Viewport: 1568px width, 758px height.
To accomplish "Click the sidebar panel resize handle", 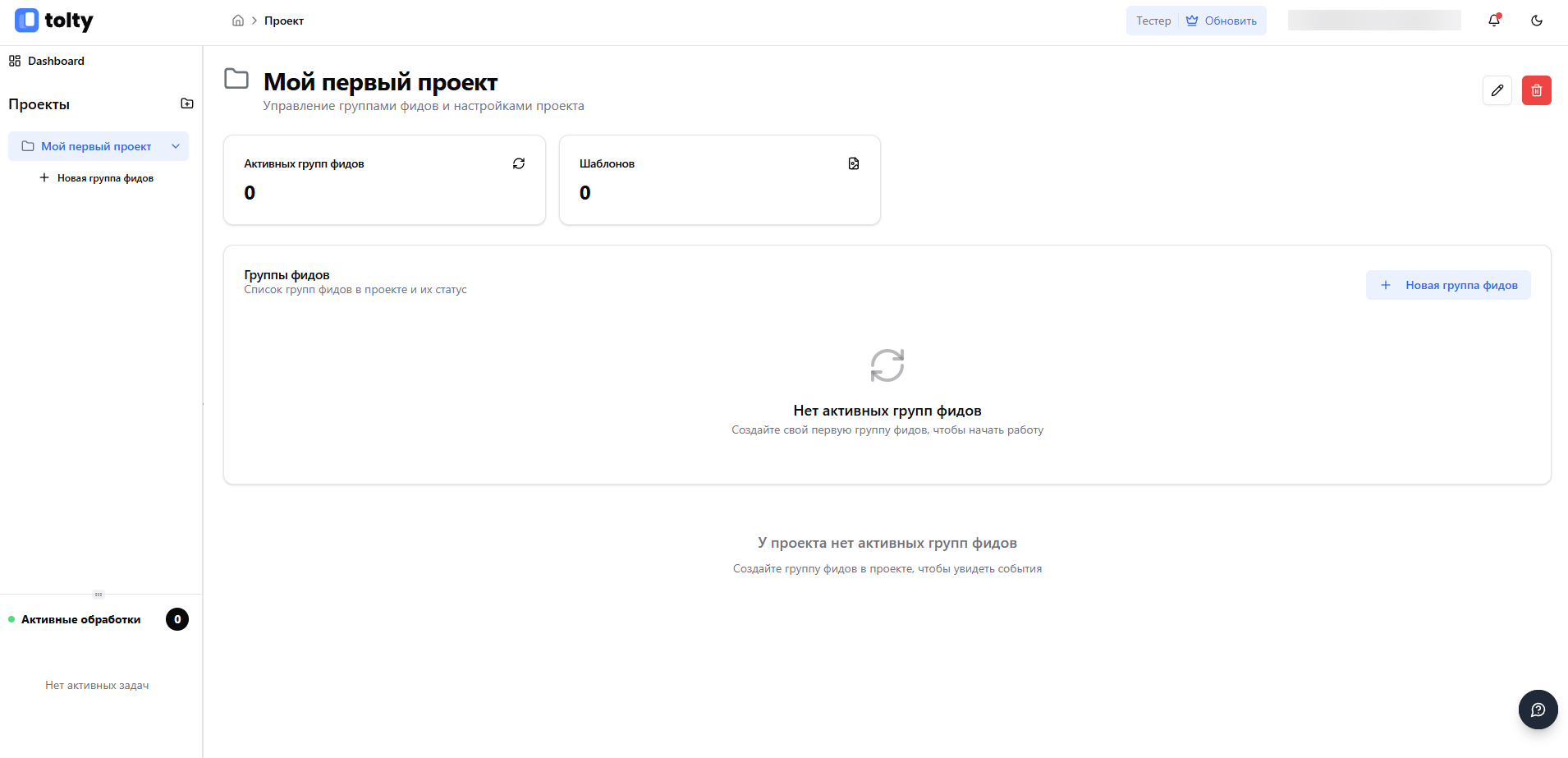I will coord(99,594).
